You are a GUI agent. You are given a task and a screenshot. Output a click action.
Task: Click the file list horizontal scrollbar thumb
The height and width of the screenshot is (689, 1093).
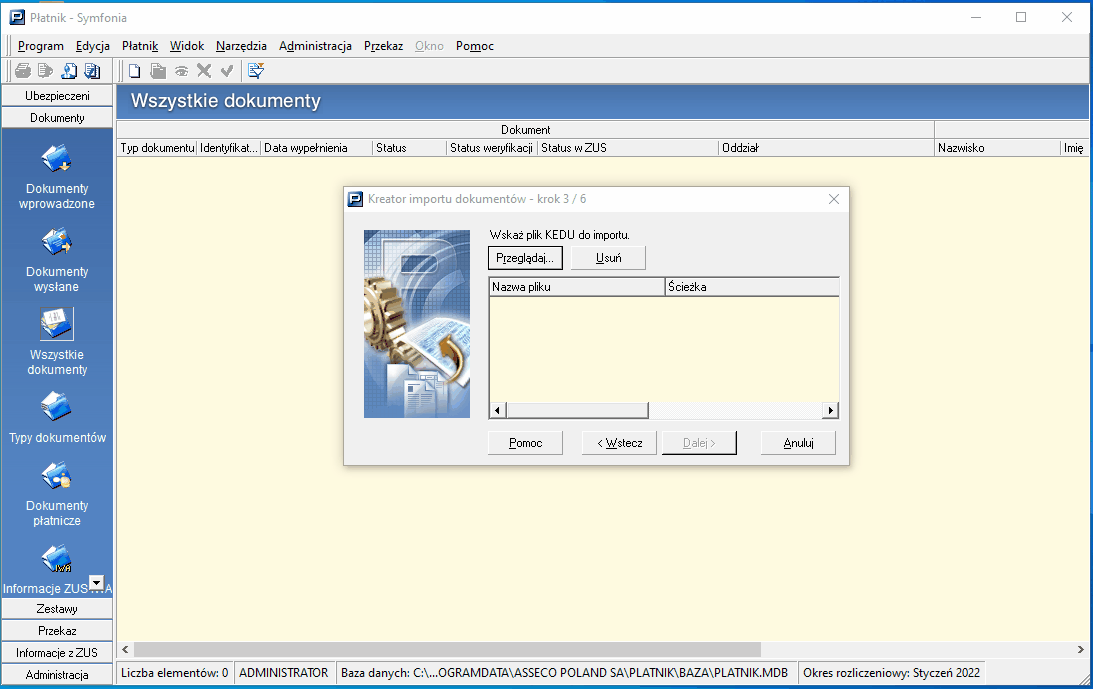[x=577, y=410]
